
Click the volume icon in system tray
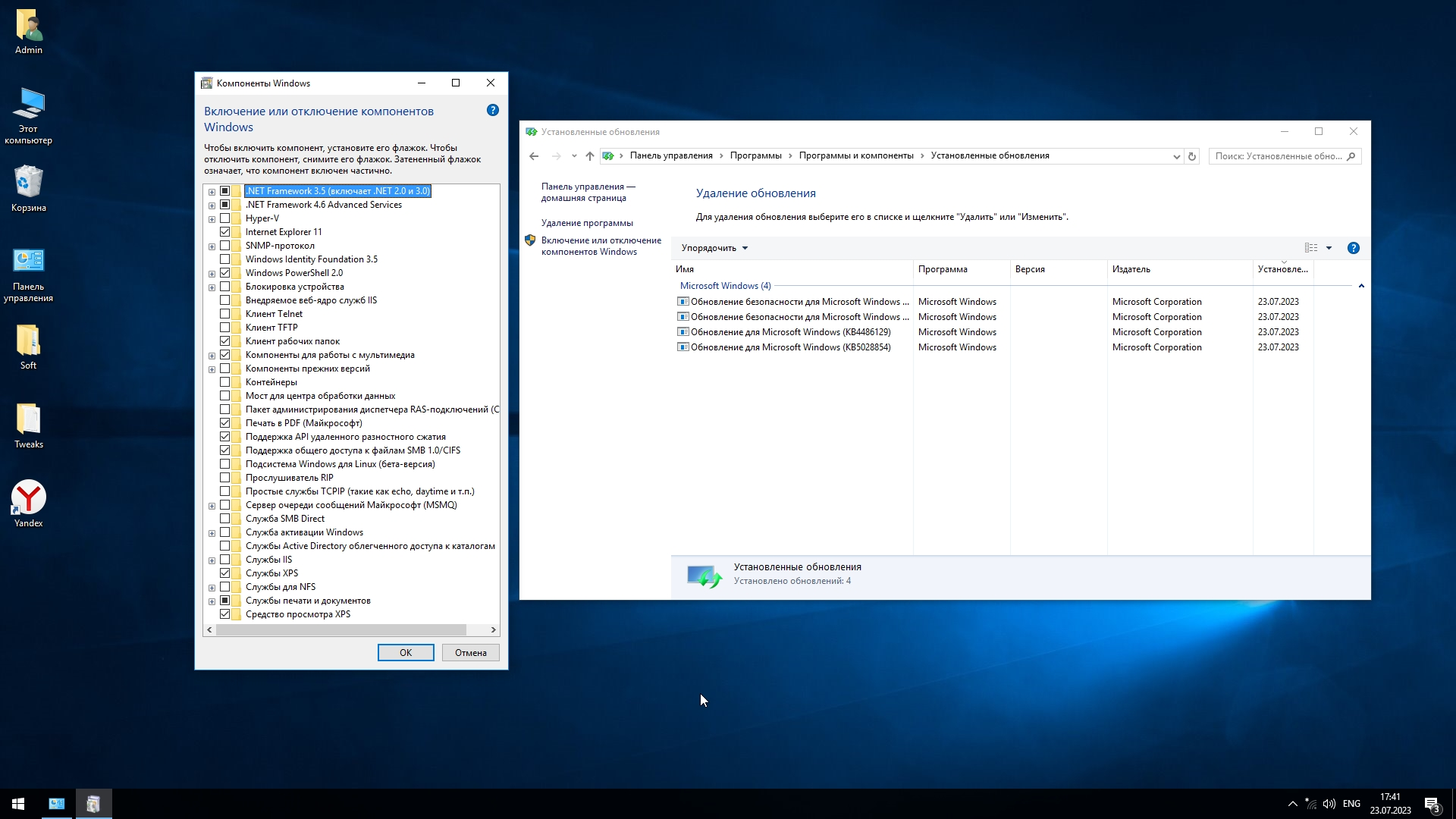pyautogui.click(x=1329, y=804)
